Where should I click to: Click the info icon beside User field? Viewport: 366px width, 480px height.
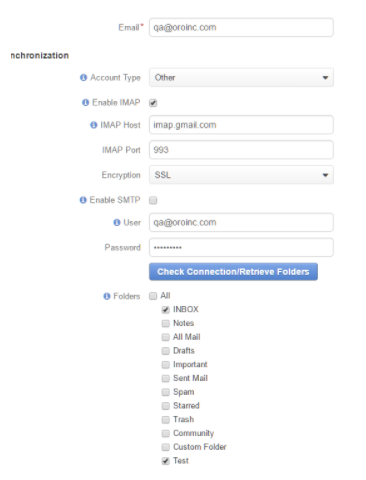coord(117,222)
